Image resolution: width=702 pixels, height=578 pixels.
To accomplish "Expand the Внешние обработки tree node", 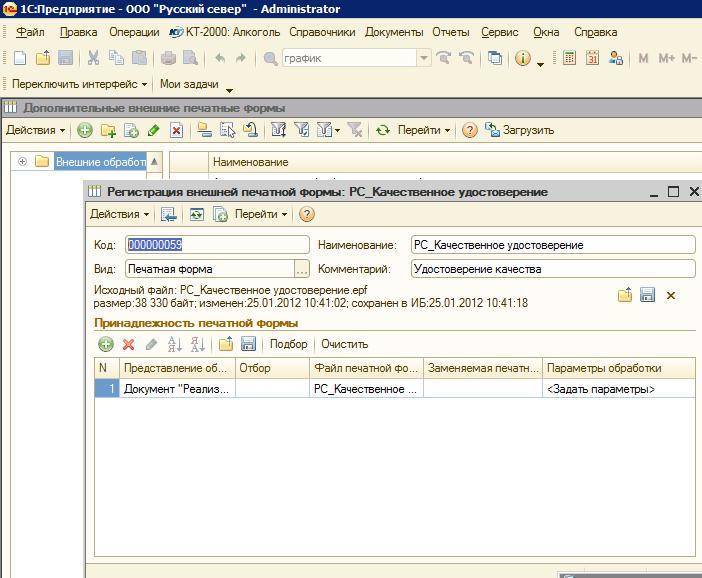I will coord(22,161).
